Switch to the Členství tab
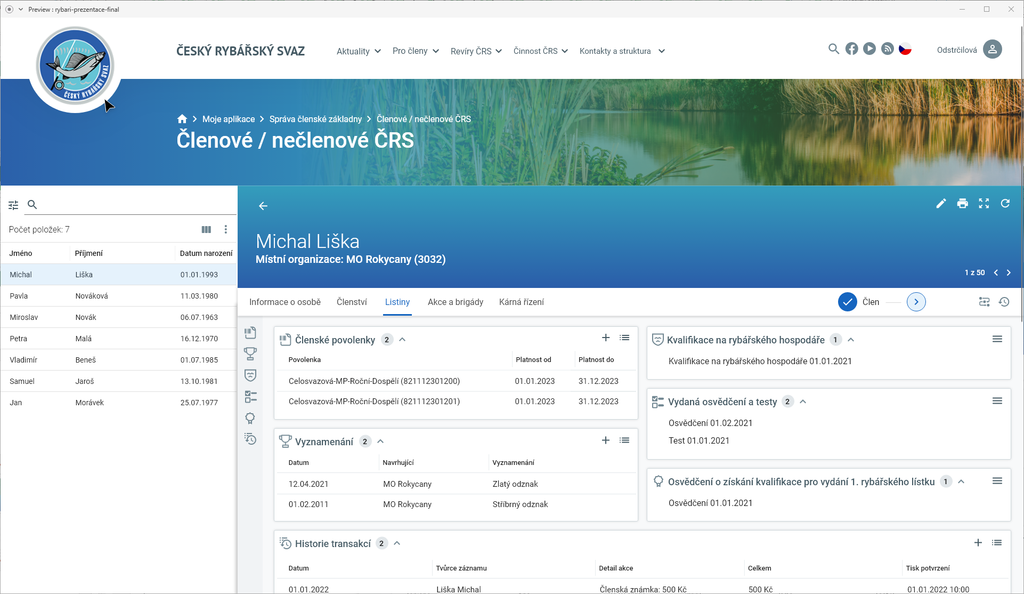 coord(351,301)
